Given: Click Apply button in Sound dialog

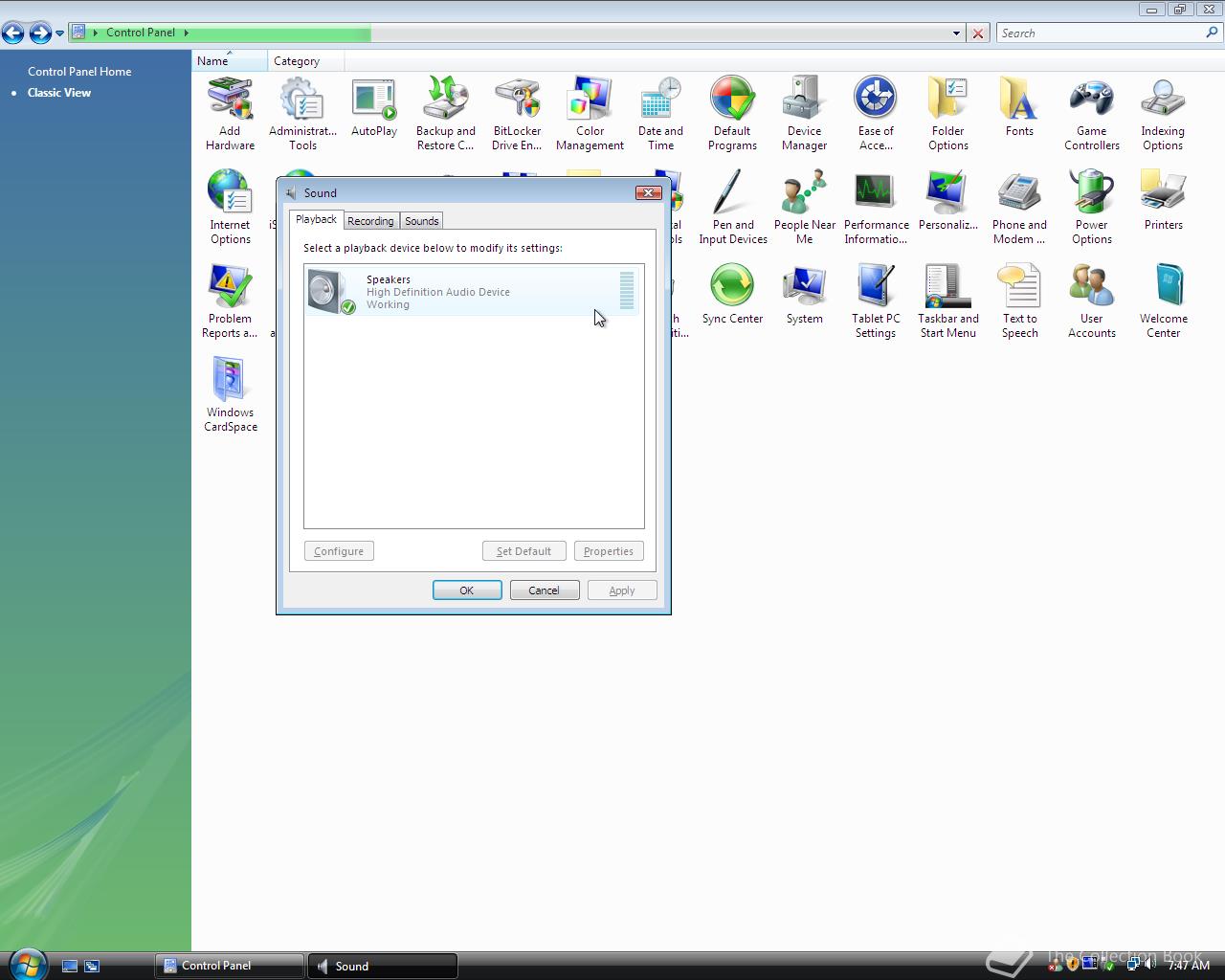Looking at the screenshot, I should pos(622,590).
